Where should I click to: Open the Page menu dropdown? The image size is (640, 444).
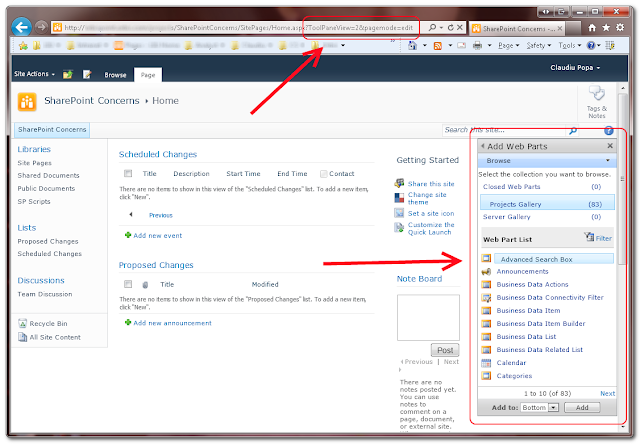[x=509, y=46]
